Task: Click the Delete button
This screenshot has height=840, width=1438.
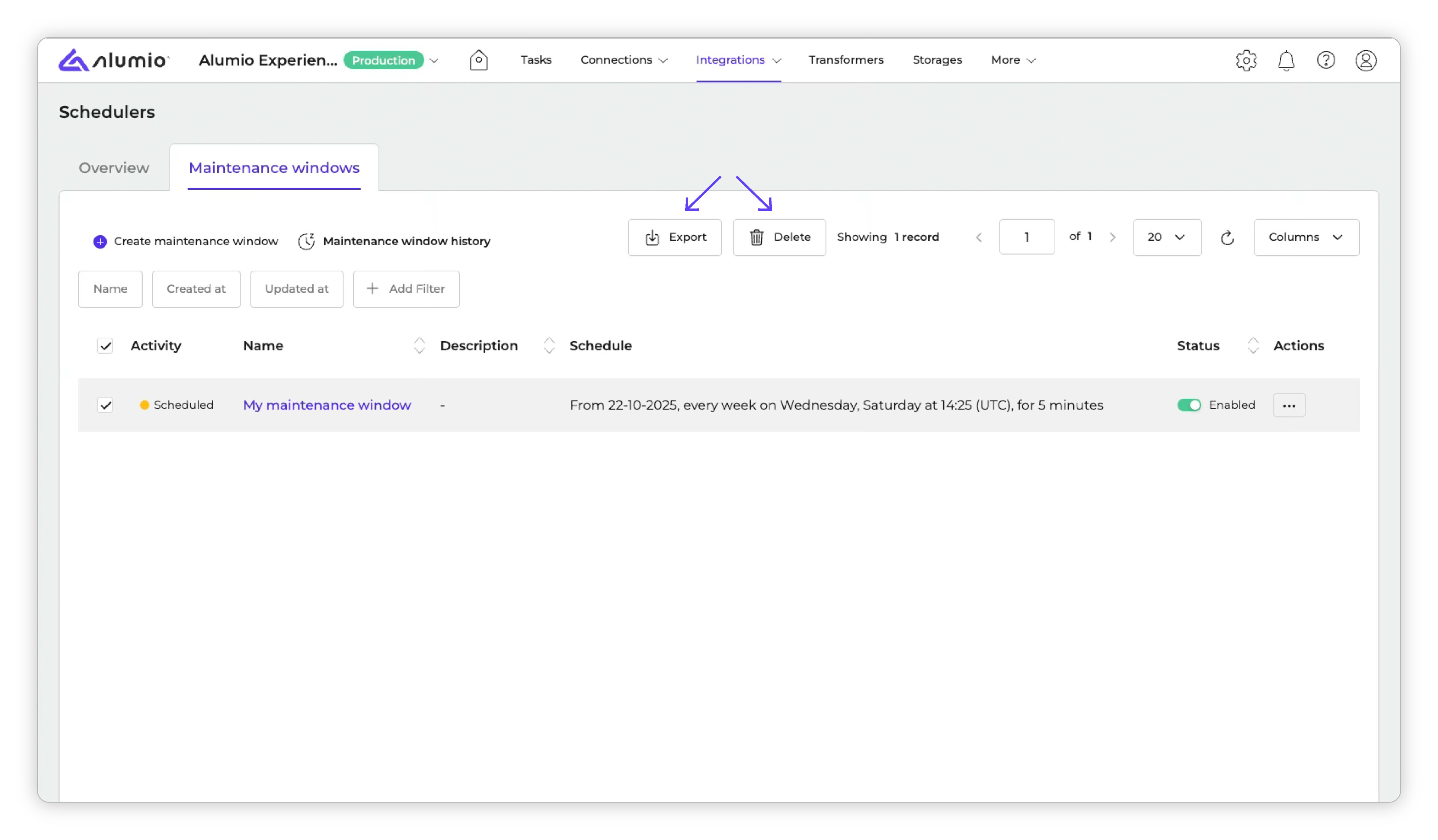Action: [779, 237]
